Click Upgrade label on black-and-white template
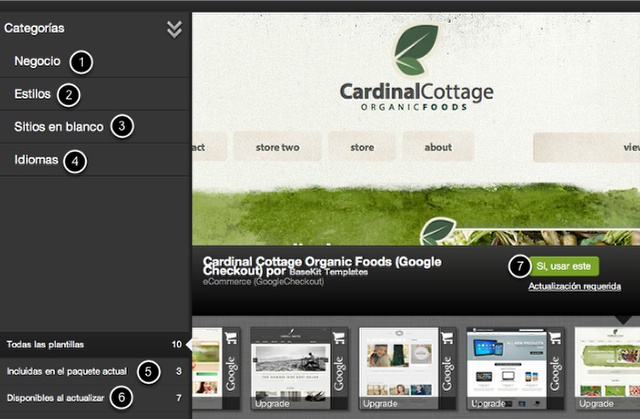640x419 pixels. (x=272, y=403)
